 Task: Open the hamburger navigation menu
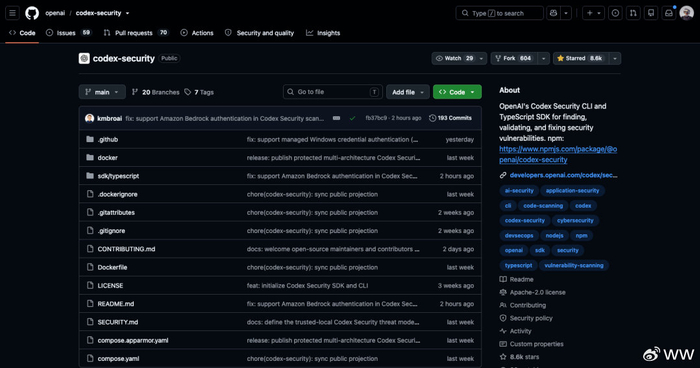[12, 13]
